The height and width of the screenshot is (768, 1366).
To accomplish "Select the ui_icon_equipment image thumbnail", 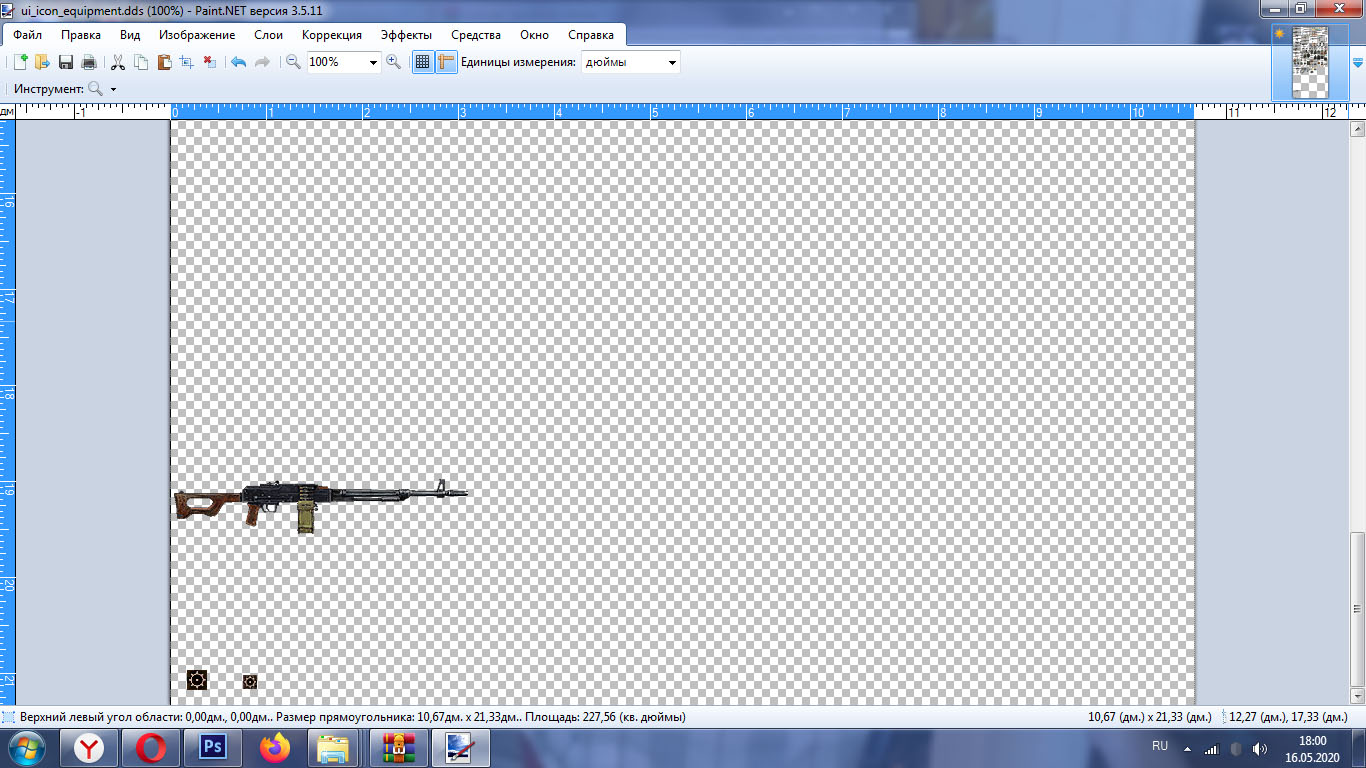I will [x=1310, y=62].
